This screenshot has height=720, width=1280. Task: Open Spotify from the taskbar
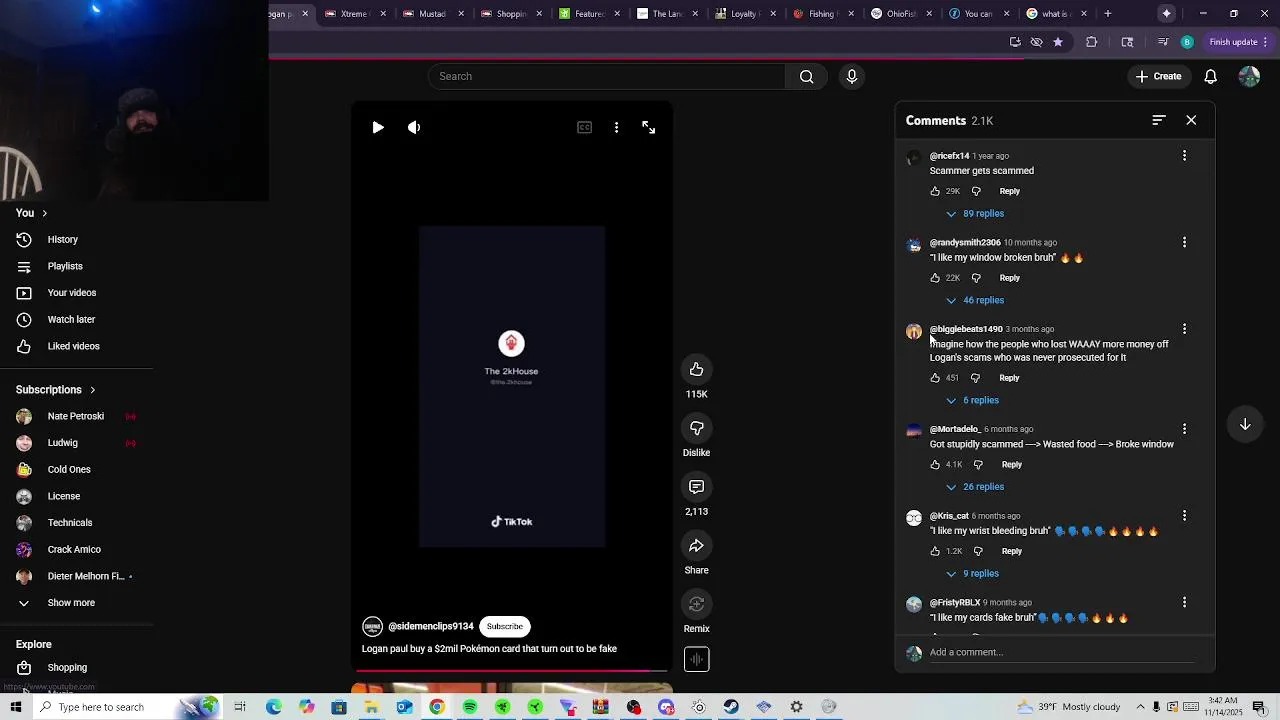tap(470, 707)
